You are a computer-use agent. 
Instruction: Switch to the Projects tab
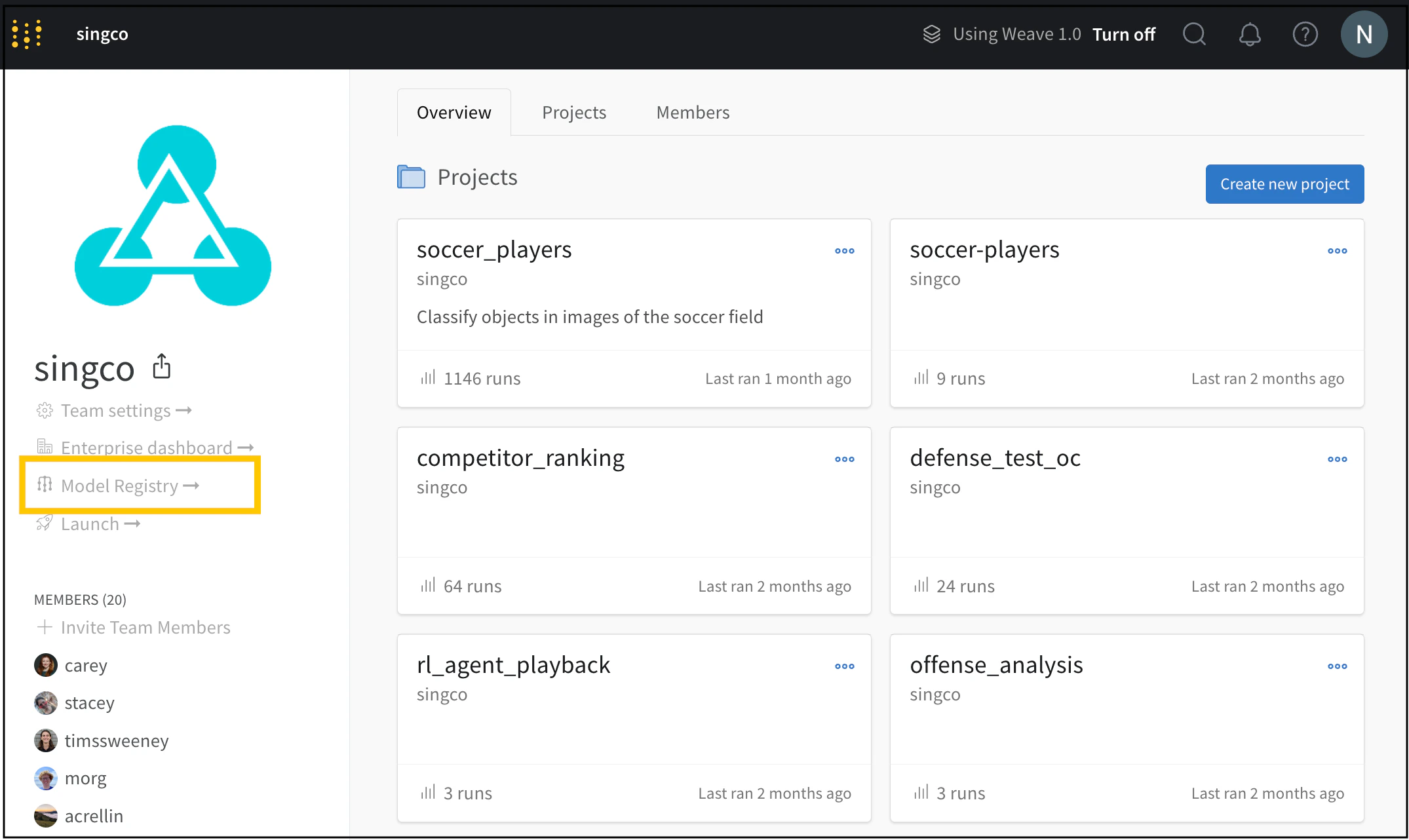point(574,113)
